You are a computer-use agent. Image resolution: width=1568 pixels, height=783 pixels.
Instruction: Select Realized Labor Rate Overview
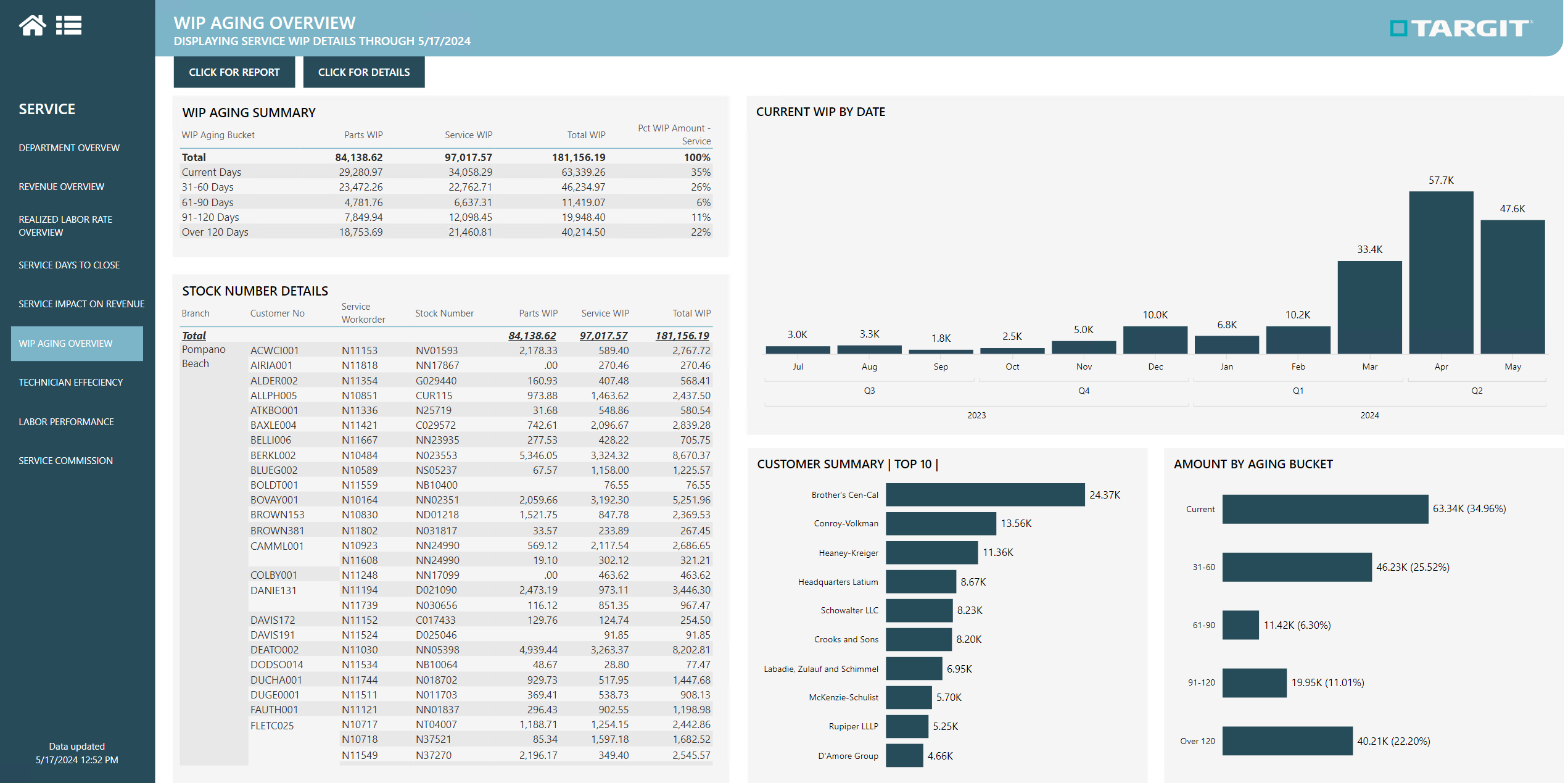65,225
